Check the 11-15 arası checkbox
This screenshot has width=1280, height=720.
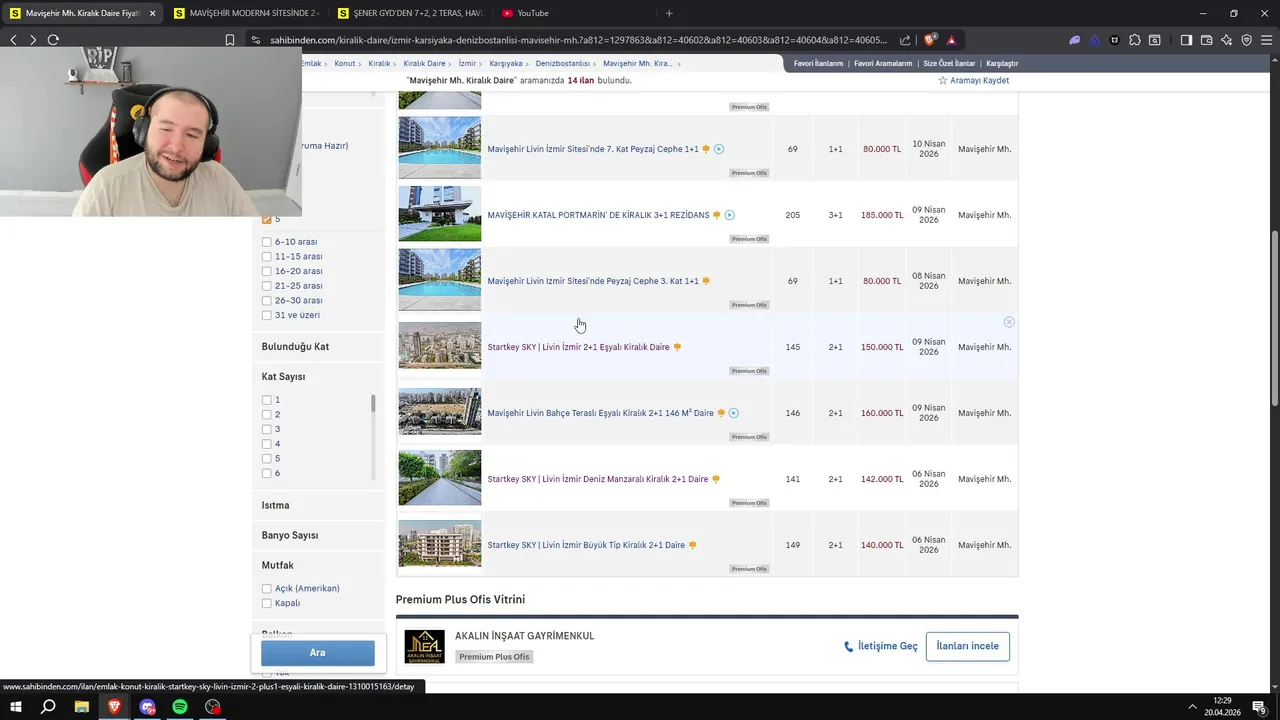(x=267, y=257)
